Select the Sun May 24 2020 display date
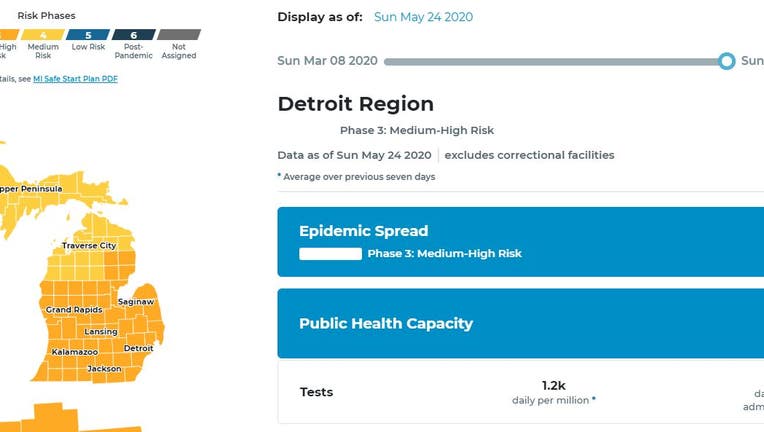Viewport: 764px width, 432px height. [423, 17]
